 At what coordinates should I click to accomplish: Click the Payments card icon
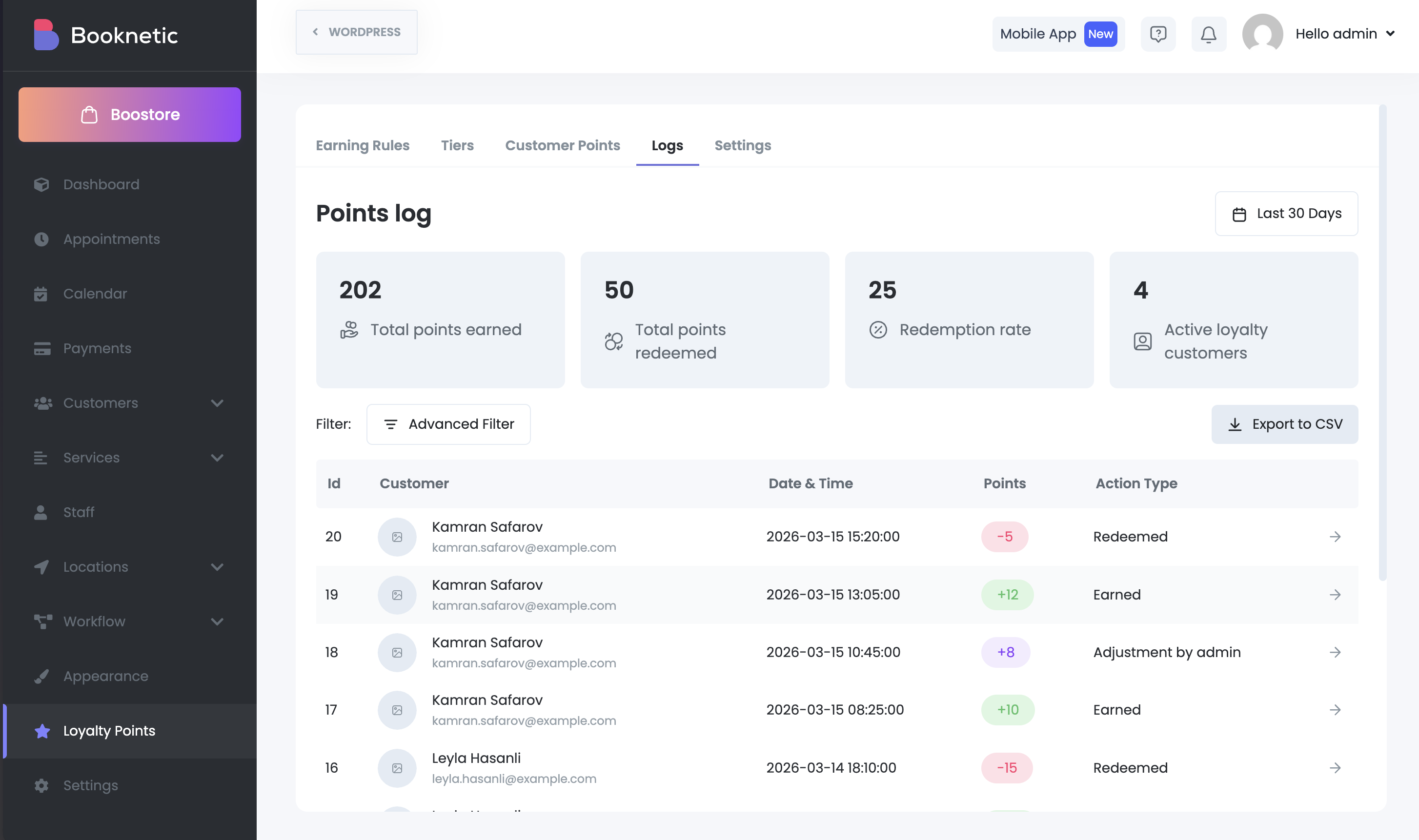click(x=42, y=349)
